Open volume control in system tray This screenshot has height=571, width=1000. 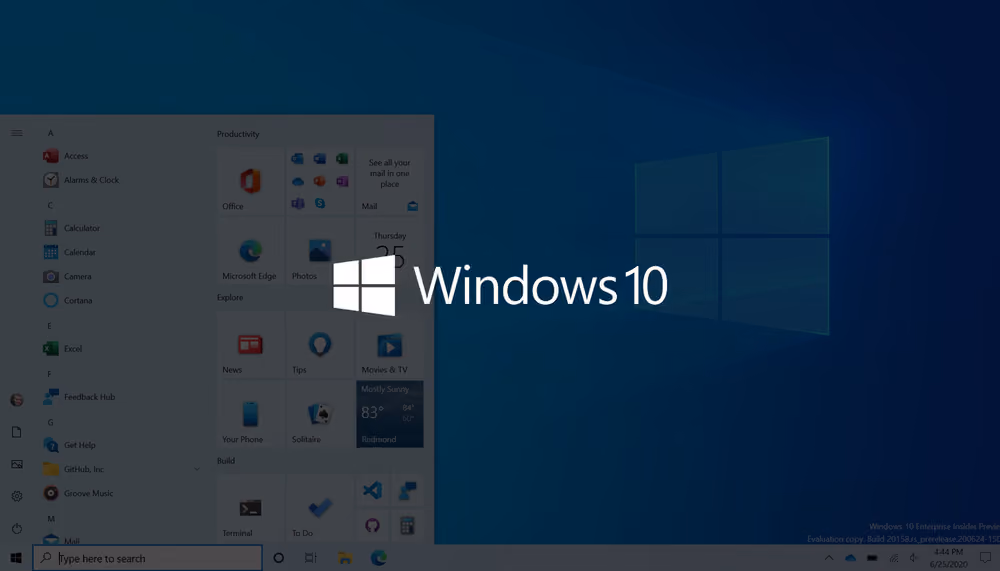914,558
